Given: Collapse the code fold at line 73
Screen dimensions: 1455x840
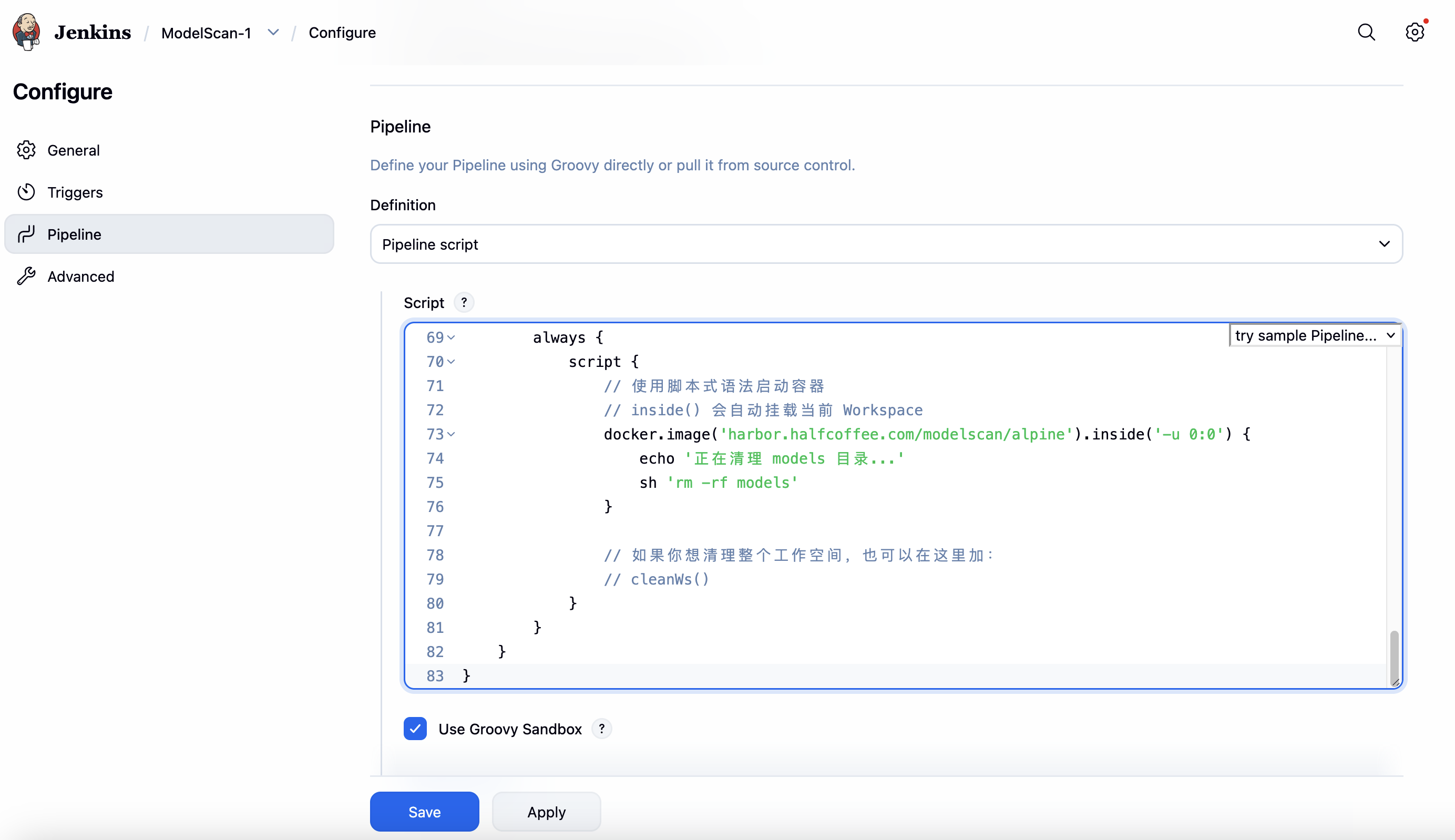Looking at the screenshot, I should tap(451, 434).
